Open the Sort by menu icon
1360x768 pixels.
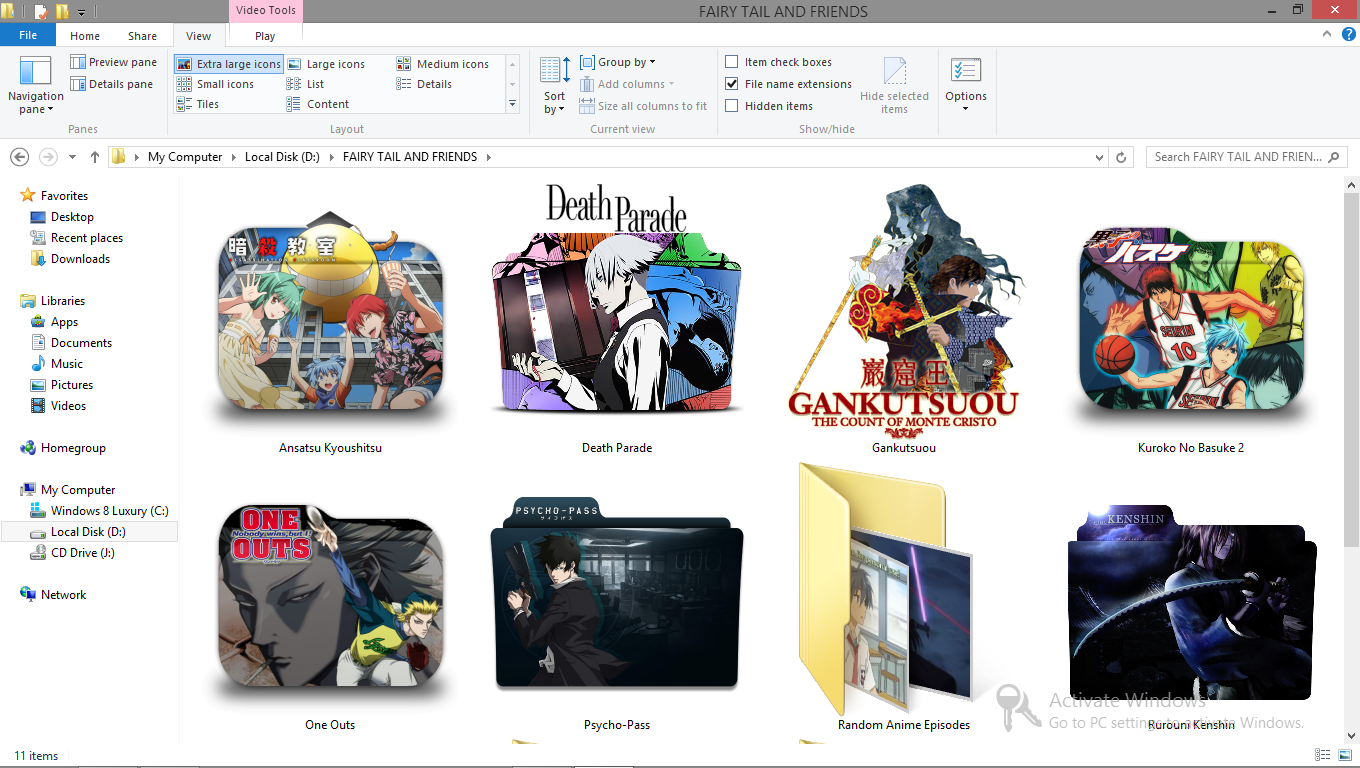click(554, 72)
